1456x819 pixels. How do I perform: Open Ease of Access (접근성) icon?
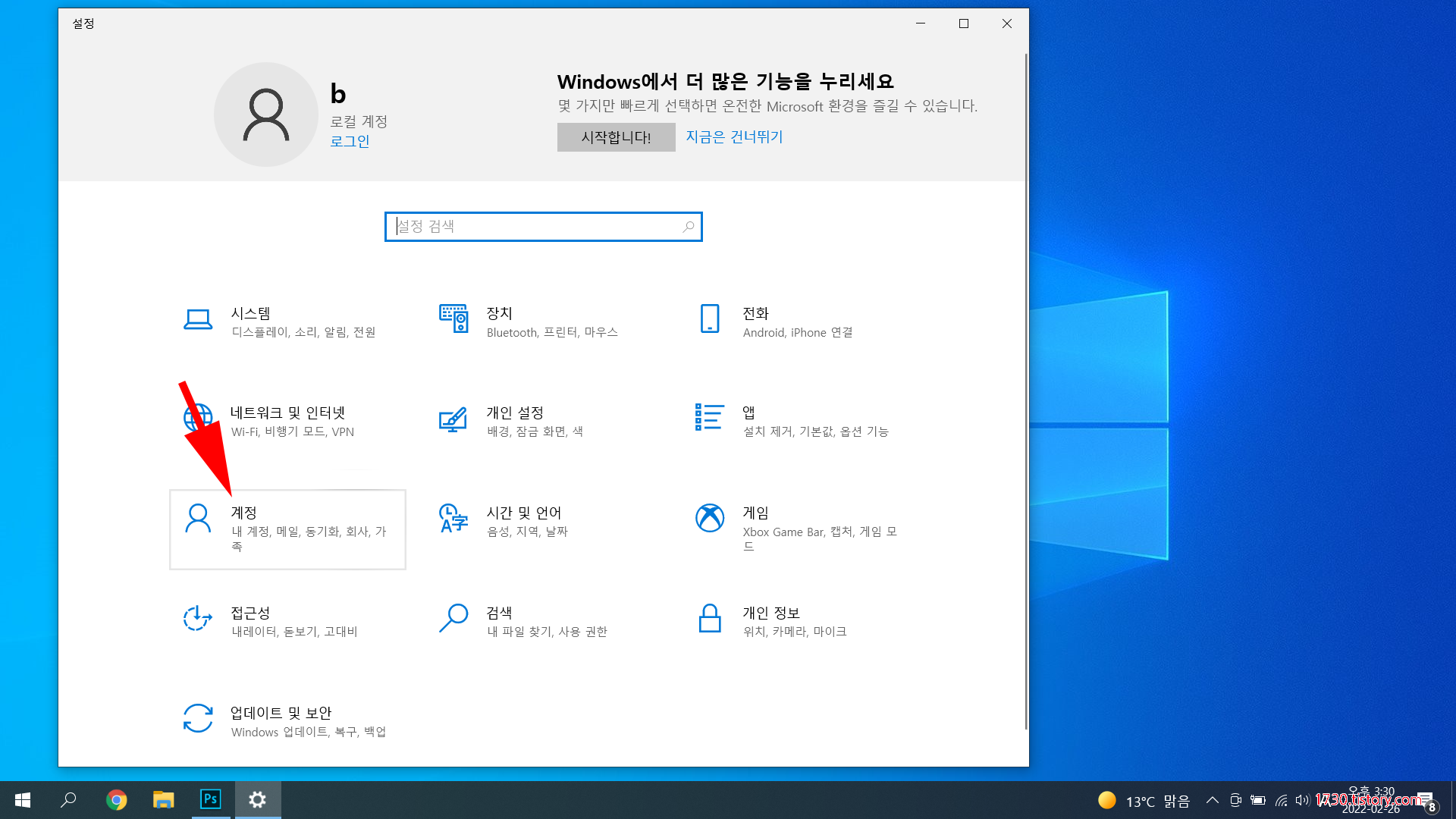198,619
